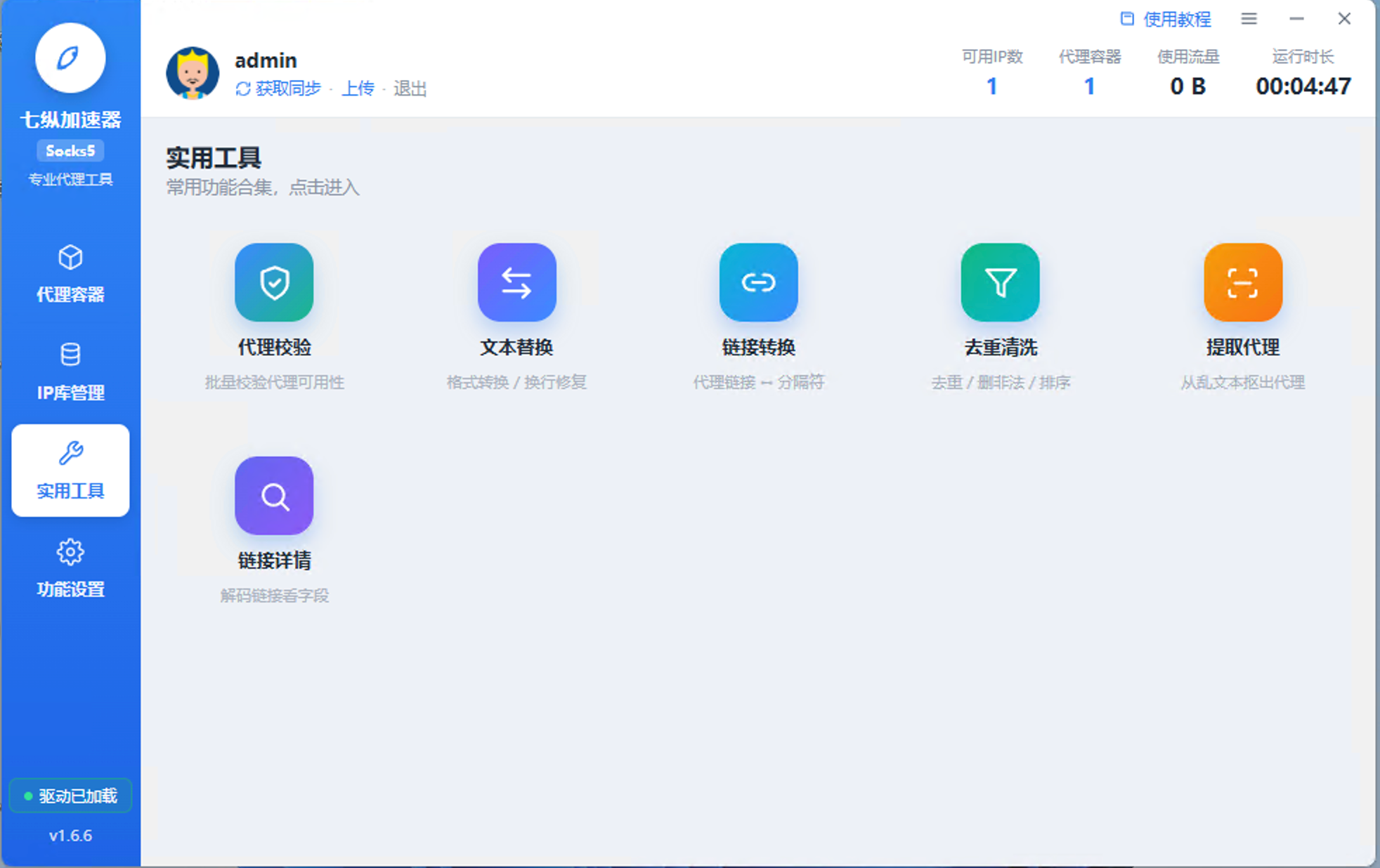1380x868 pixels.
Task: Click the 链接转换 title text
Action: [758, 348]
